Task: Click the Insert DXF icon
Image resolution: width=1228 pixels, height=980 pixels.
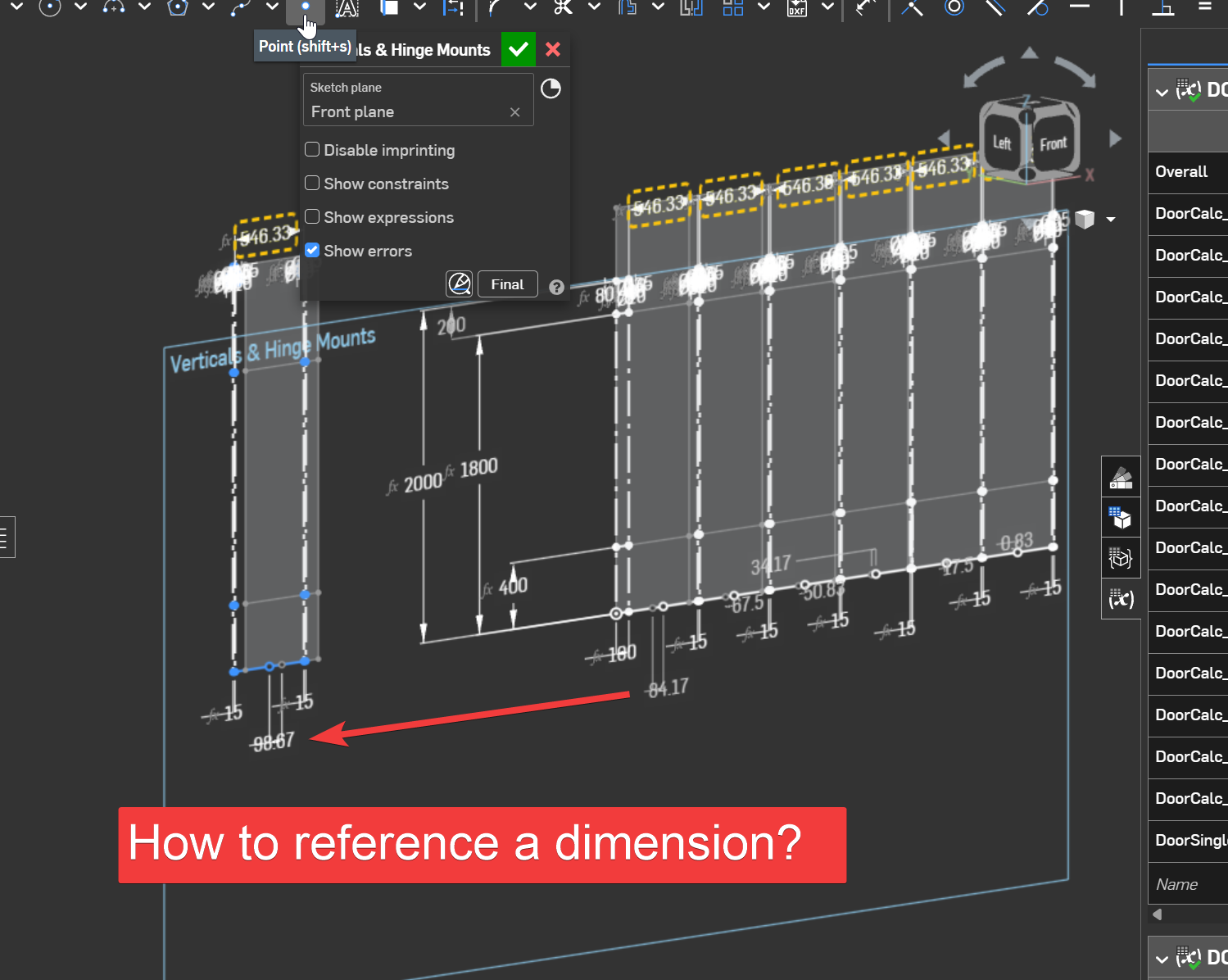Action: 796,8
